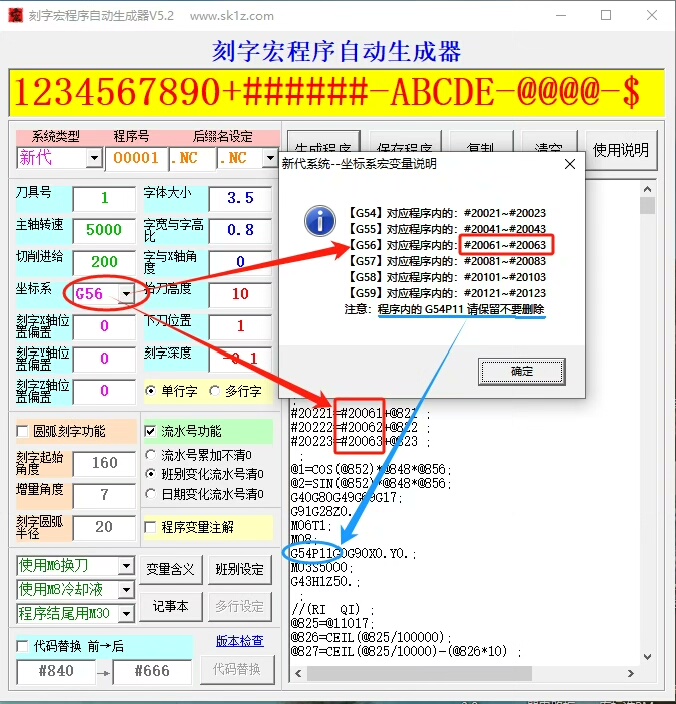The image size is (676, 704).
Task: Click the 刻字圆弧半径 field showing 20
Action: point(104,527)
